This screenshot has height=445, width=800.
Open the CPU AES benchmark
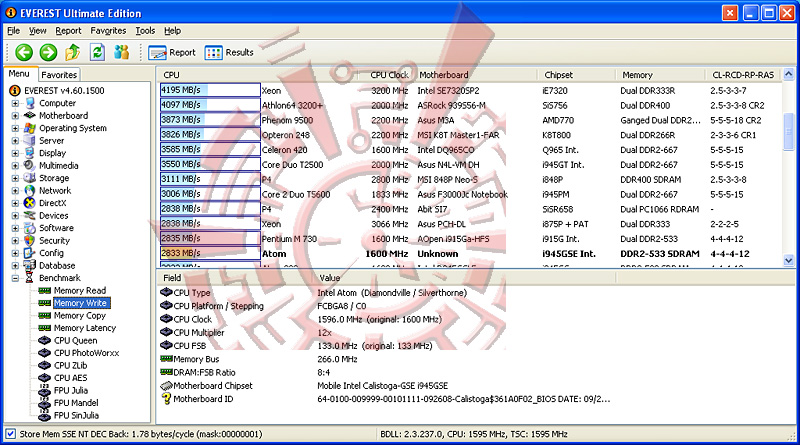(x=70, y=378)
